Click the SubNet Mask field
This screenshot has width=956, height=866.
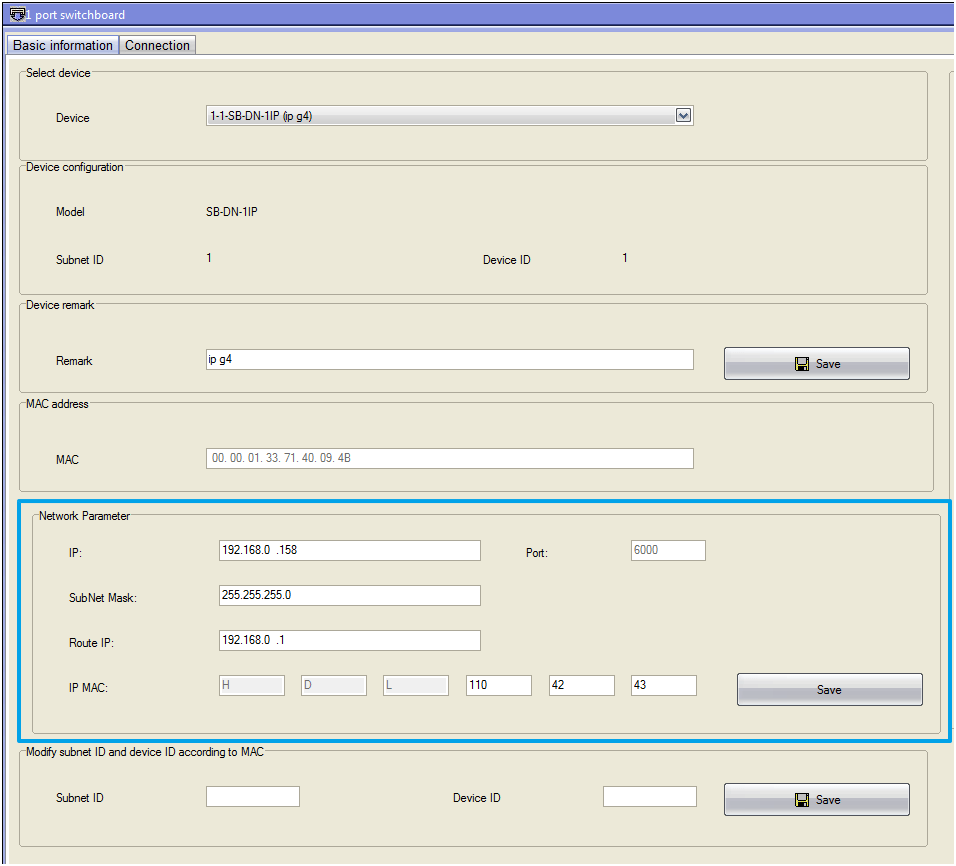click(349, 595)
